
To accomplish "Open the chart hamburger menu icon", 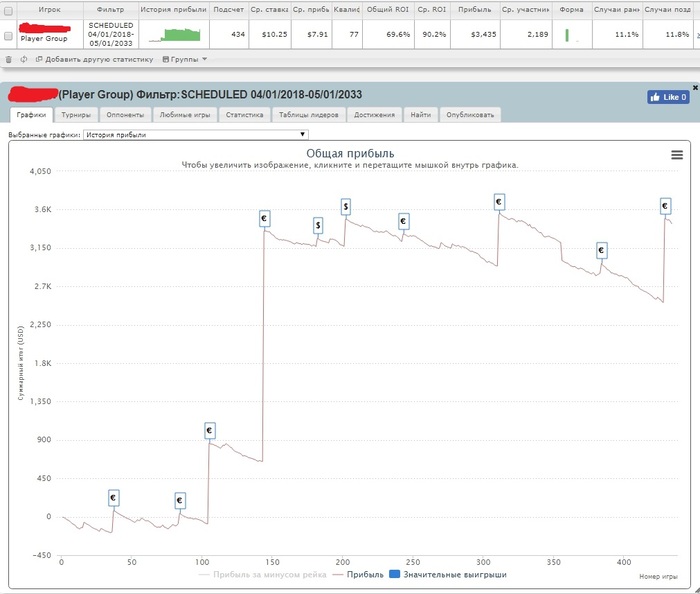I will pyautogui.click(x=677, y=155).
